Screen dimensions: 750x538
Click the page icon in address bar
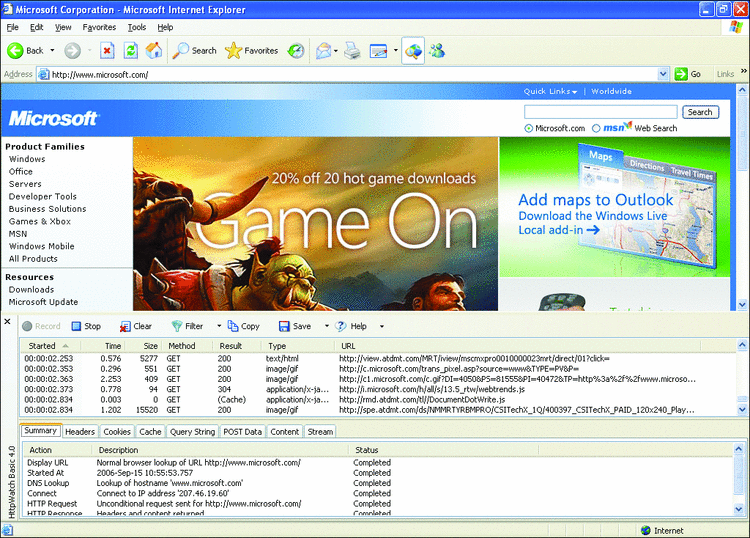click(x=44, y=75)
